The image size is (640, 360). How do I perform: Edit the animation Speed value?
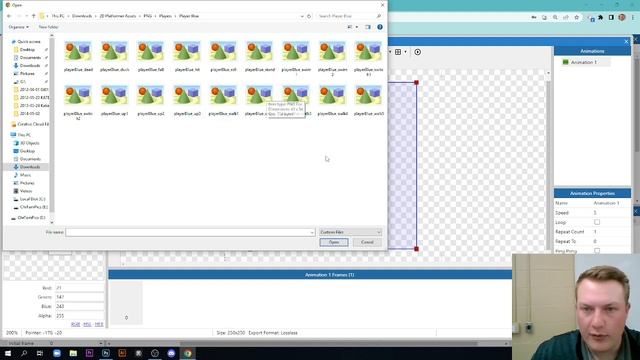(x=611, y=213)
